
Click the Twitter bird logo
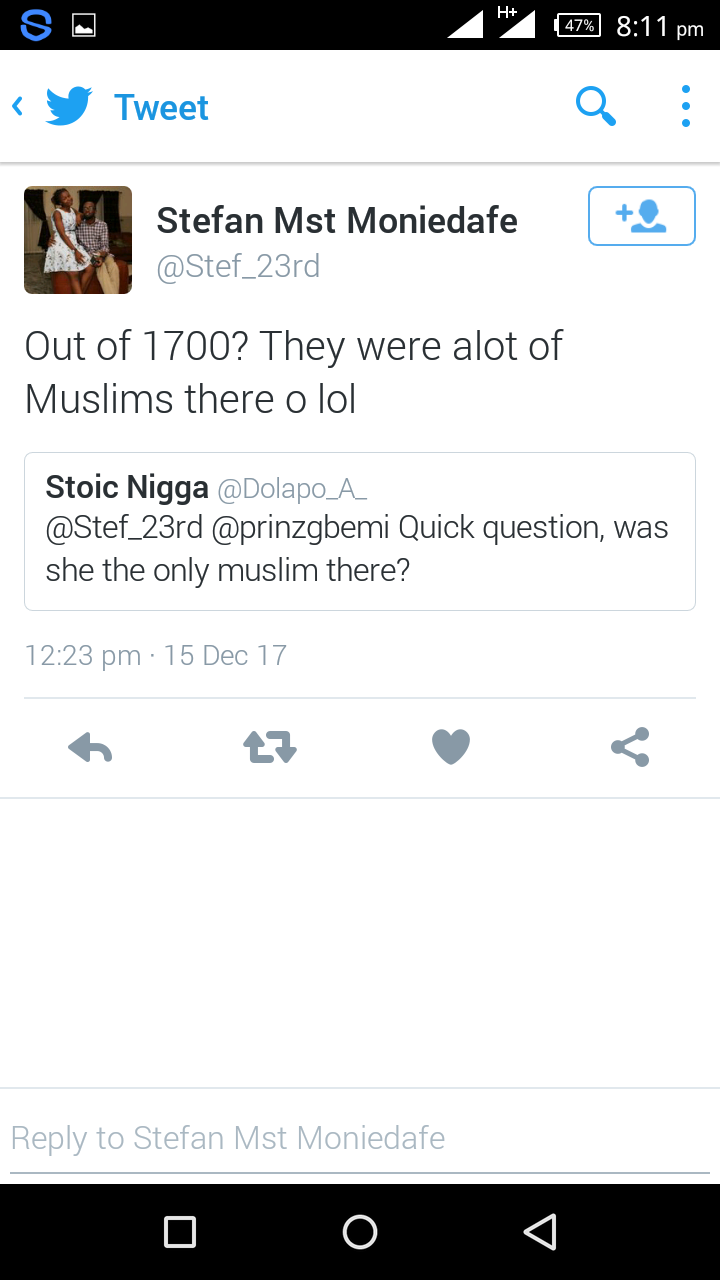tap(69, 106)
